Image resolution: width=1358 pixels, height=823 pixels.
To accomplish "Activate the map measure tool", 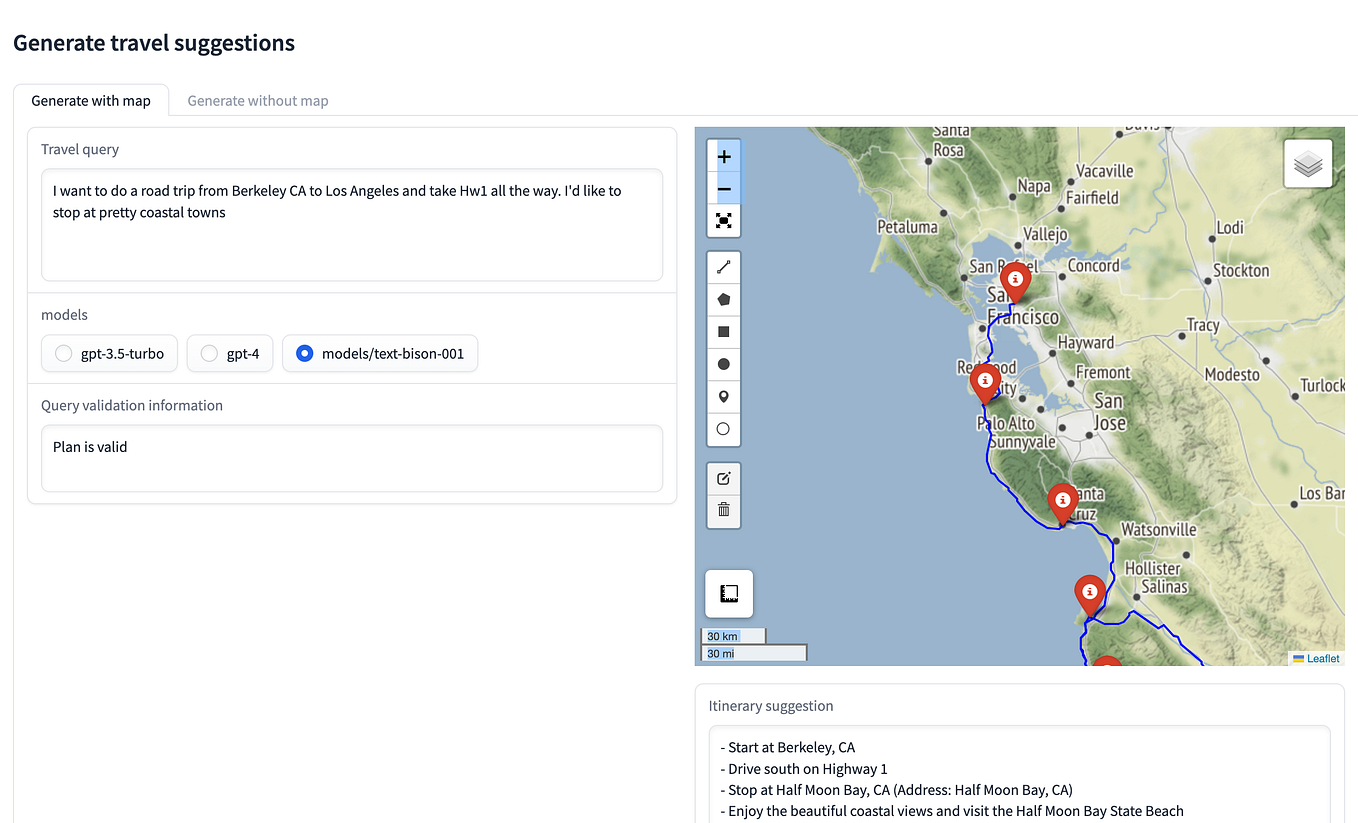I will [x=728, y=593].
